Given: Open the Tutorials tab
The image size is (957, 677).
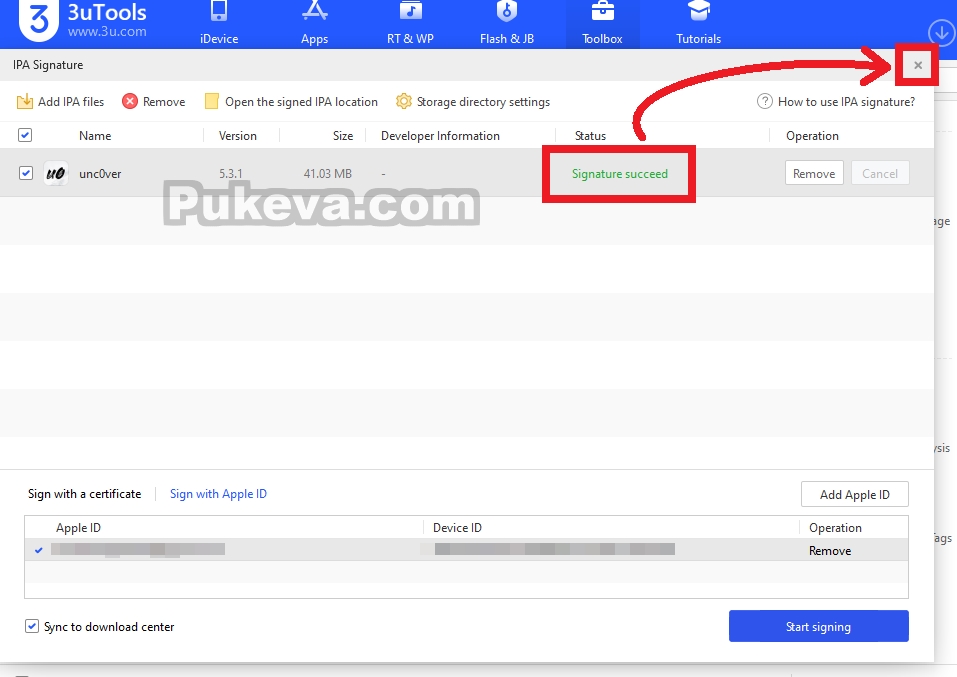Looking at the screenshot, I should (x=698, y=24).
